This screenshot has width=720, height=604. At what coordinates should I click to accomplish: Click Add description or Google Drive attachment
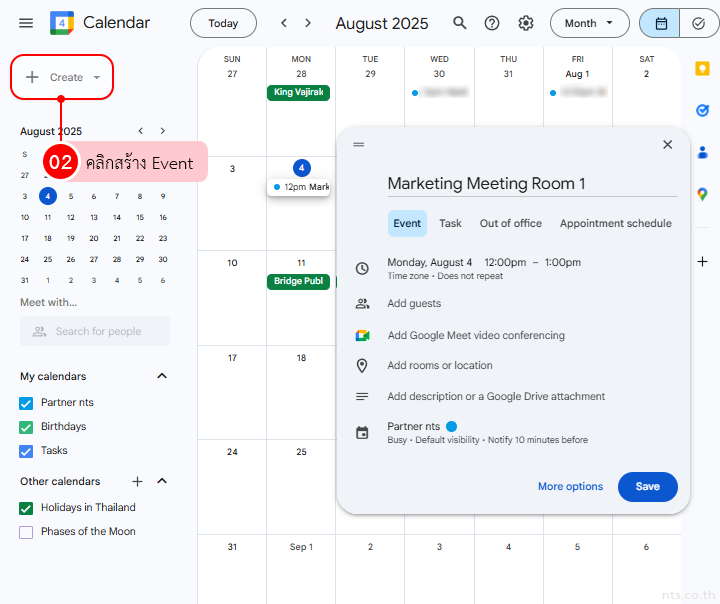tap(496, 396)
